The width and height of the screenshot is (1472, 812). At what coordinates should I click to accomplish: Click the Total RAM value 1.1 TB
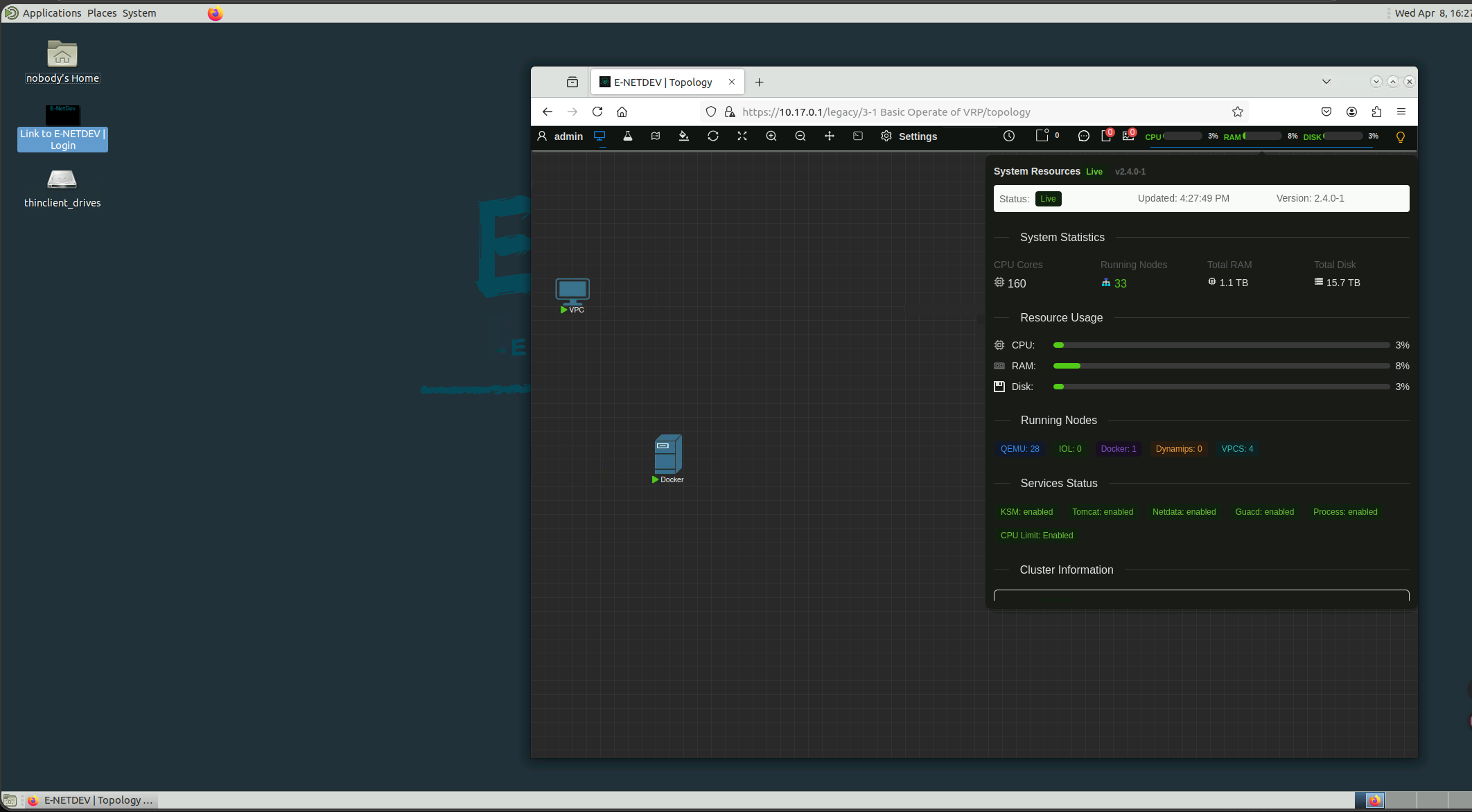point(1234,283)
